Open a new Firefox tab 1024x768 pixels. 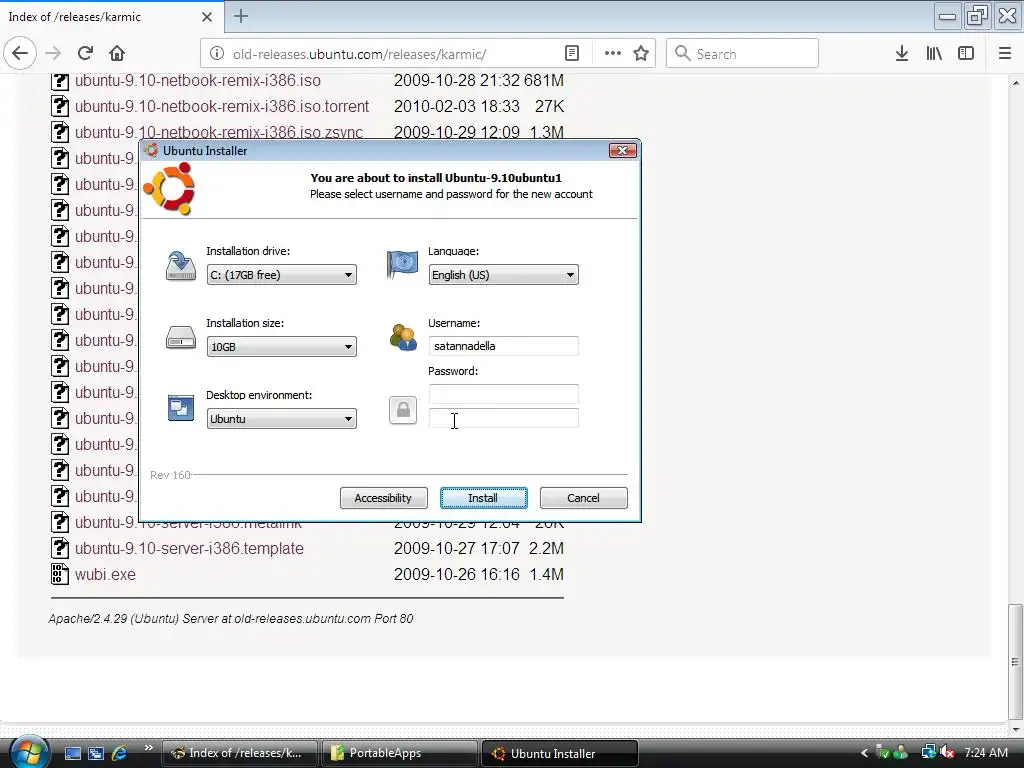pos(241,16)
